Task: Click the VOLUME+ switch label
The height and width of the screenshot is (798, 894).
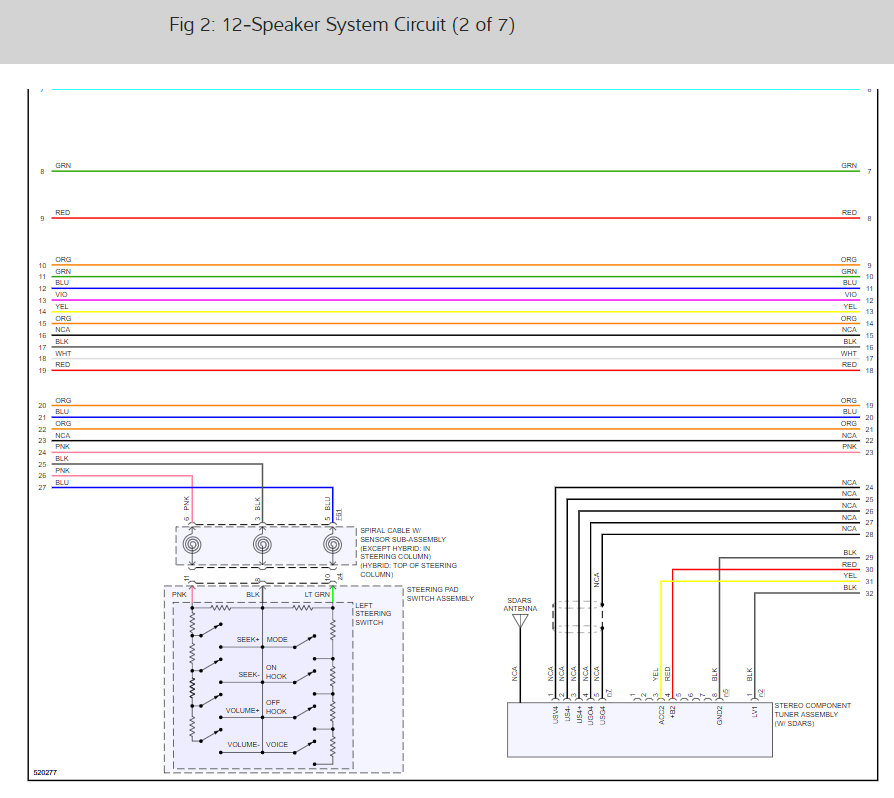Action: pos(243,711)
